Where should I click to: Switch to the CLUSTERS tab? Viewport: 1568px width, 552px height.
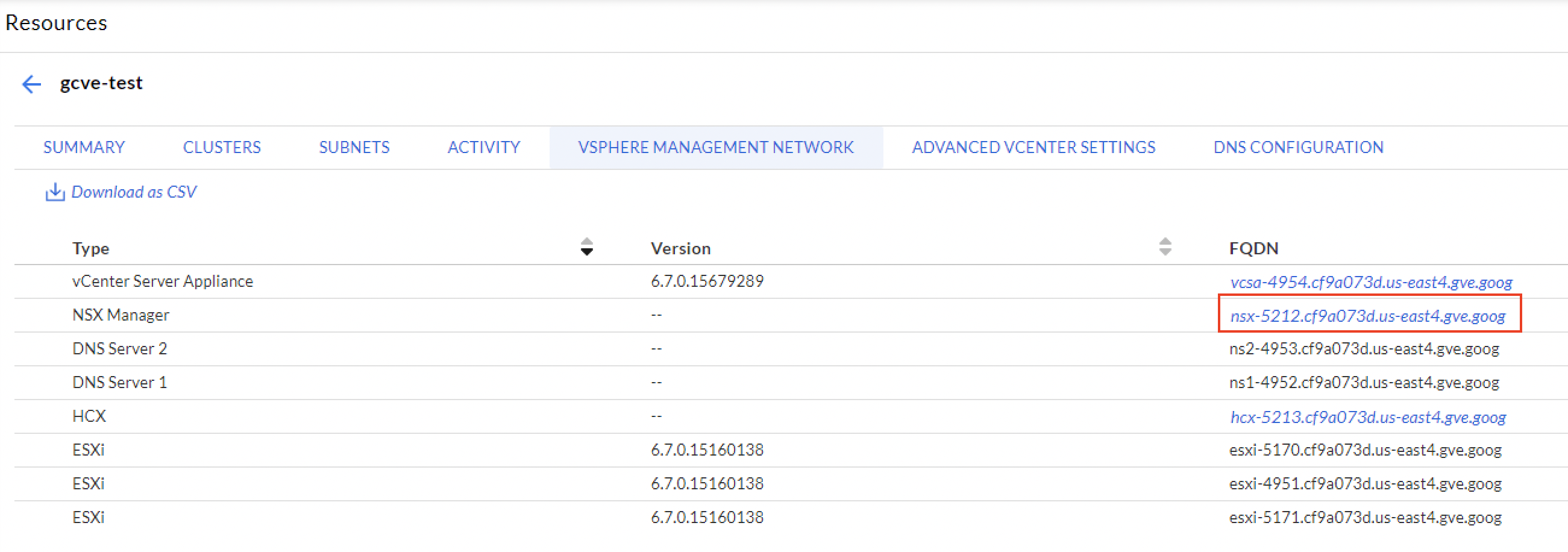(222, 146)
